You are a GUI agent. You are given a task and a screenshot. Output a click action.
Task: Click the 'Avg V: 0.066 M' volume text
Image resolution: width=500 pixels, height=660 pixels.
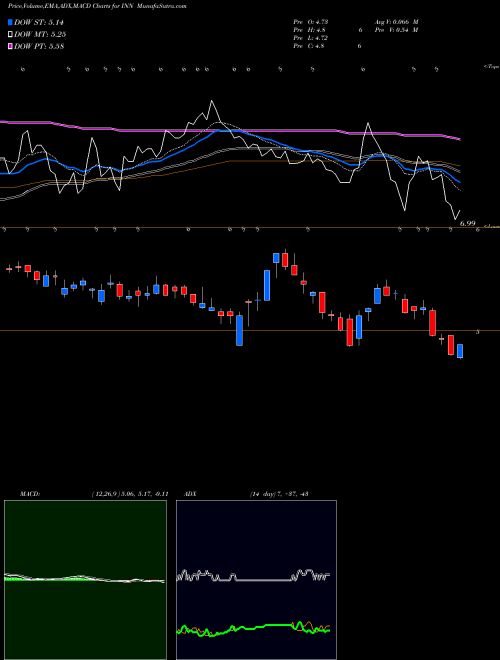396,22
